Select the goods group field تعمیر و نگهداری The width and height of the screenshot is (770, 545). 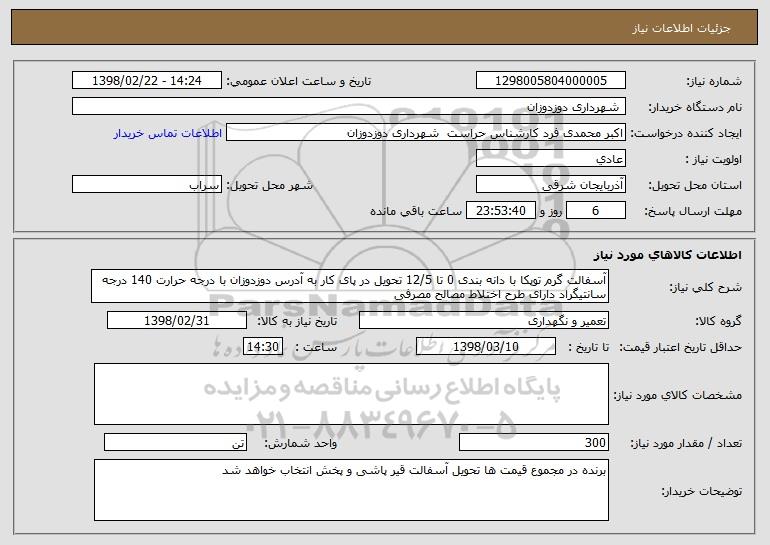[x=484, y=321]
